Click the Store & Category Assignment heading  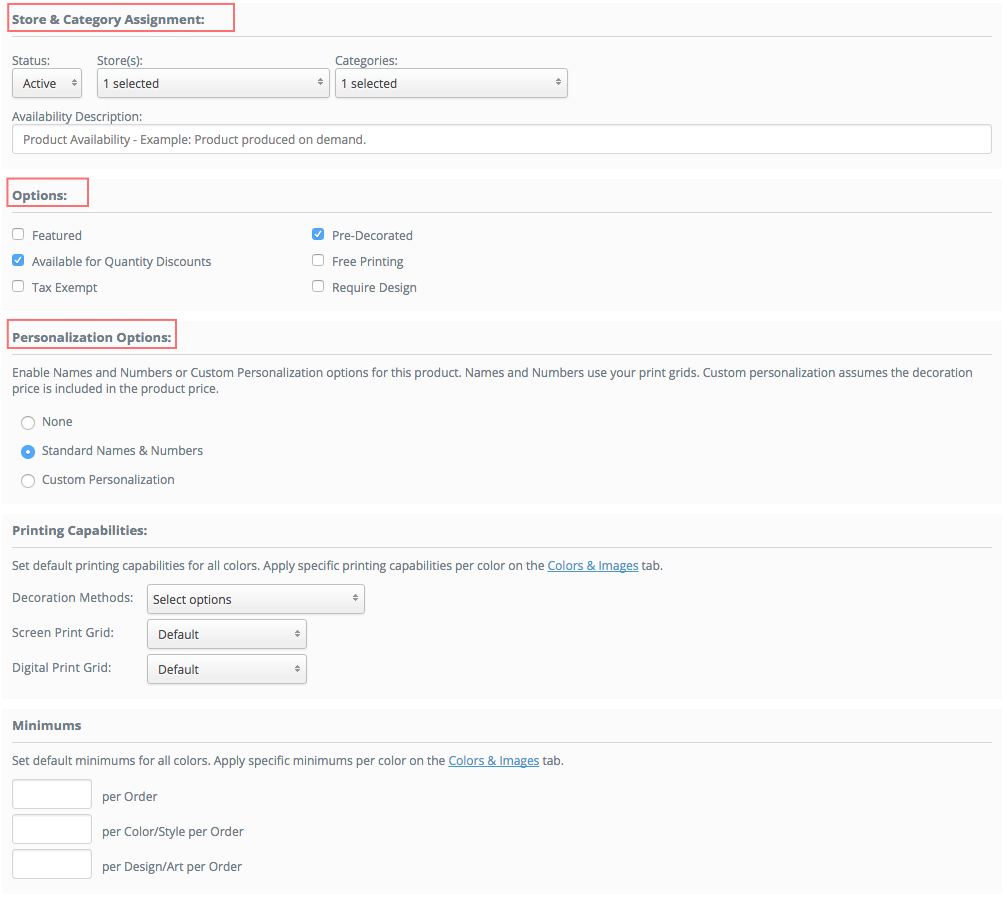click(109, 19)
